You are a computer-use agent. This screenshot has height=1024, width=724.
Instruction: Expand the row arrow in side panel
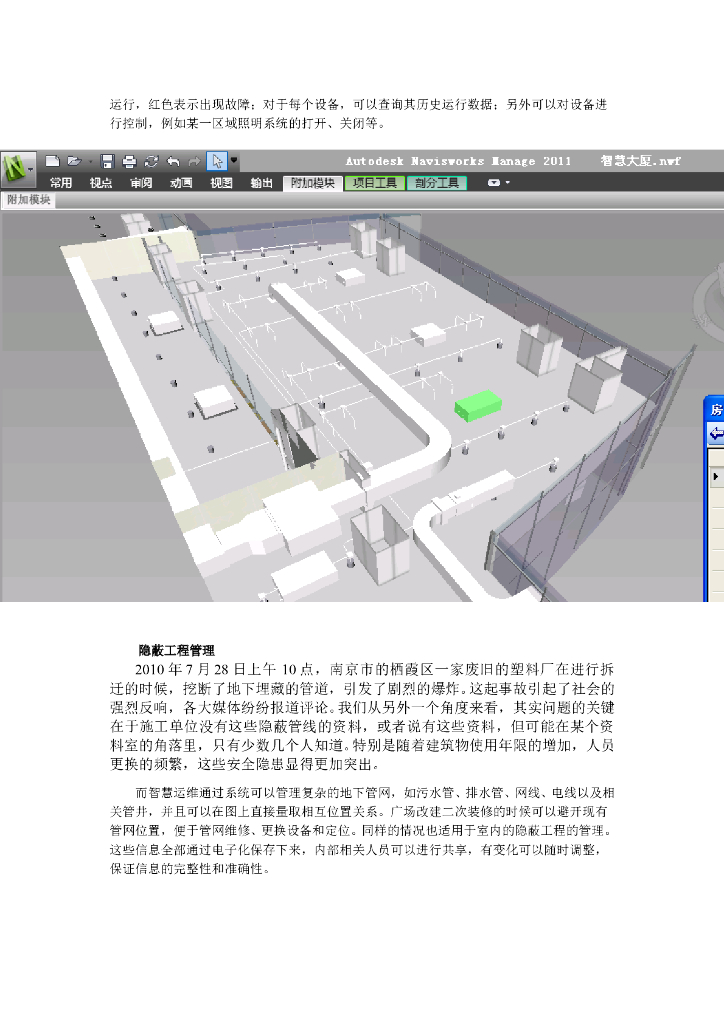716,477
